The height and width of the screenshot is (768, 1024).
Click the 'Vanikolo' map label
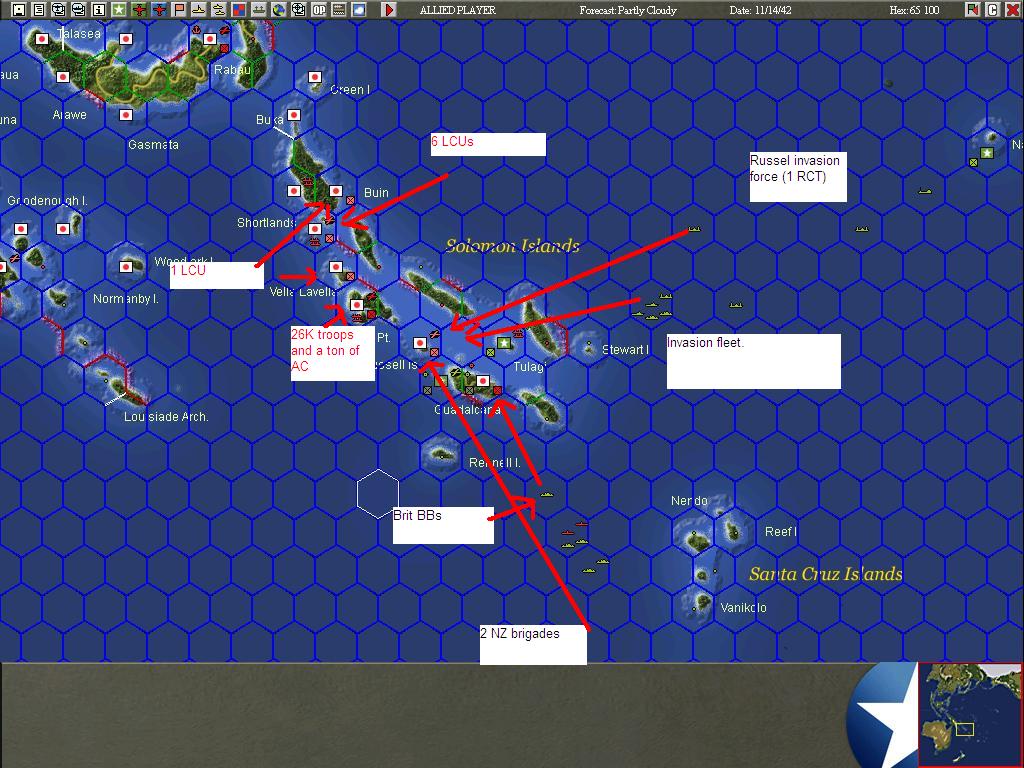coord(743,607)
